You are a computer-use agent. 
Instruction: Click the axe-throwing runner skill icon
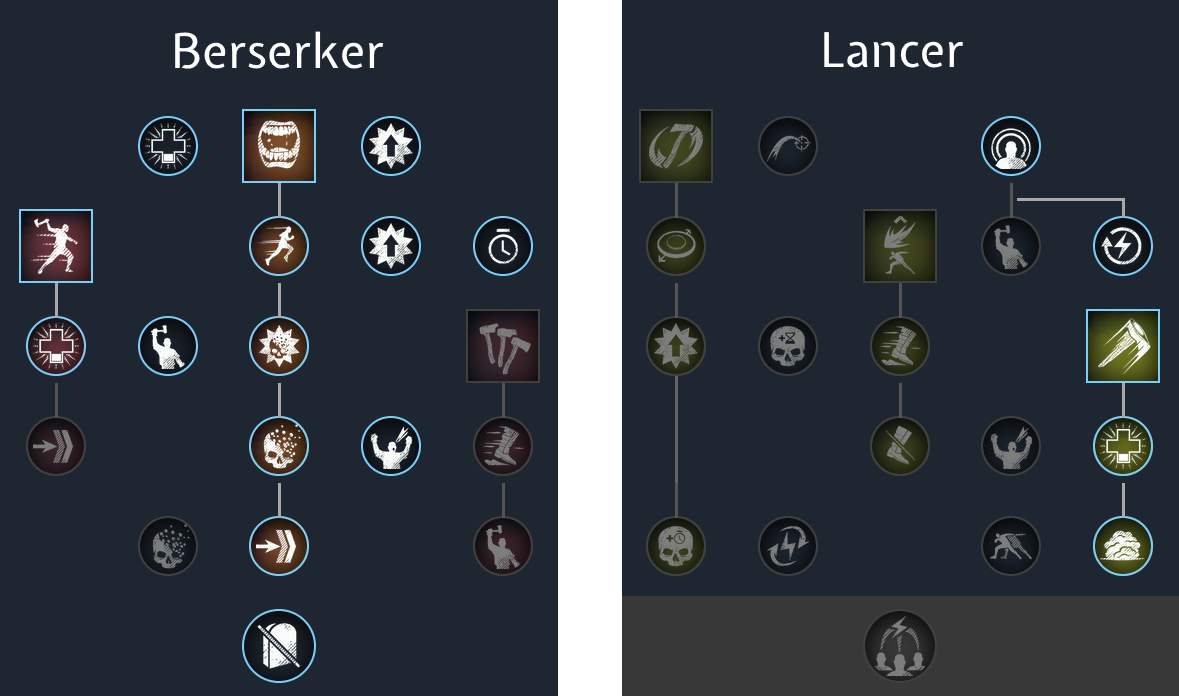tap(56, 246)
